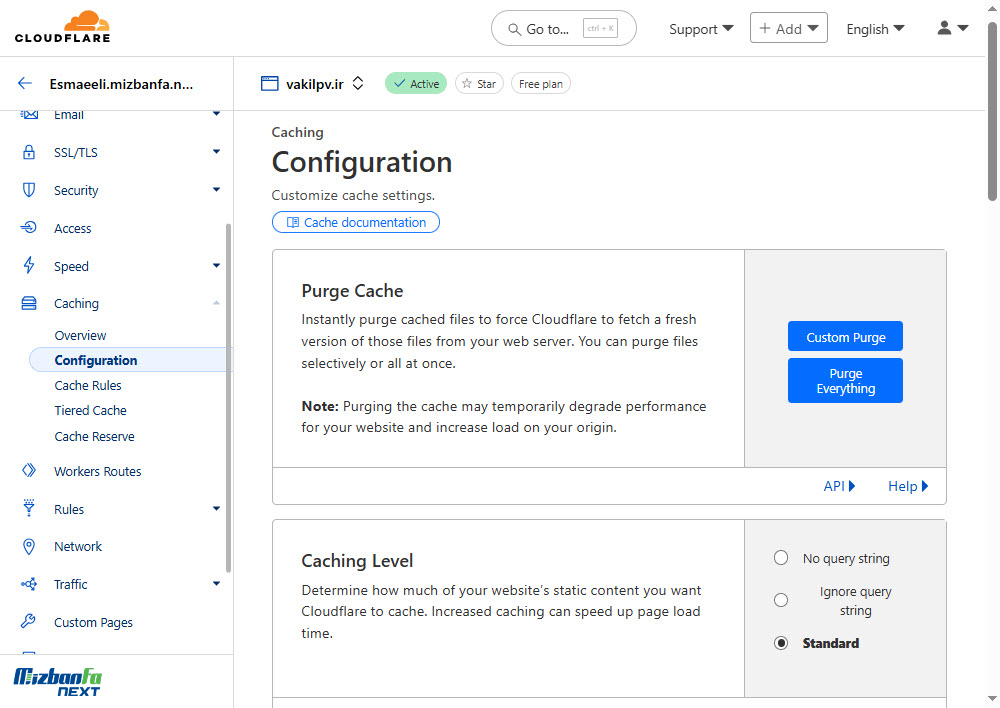1000x708 pixels.
Task: Click the Go to search field
Action: [564, 29]
